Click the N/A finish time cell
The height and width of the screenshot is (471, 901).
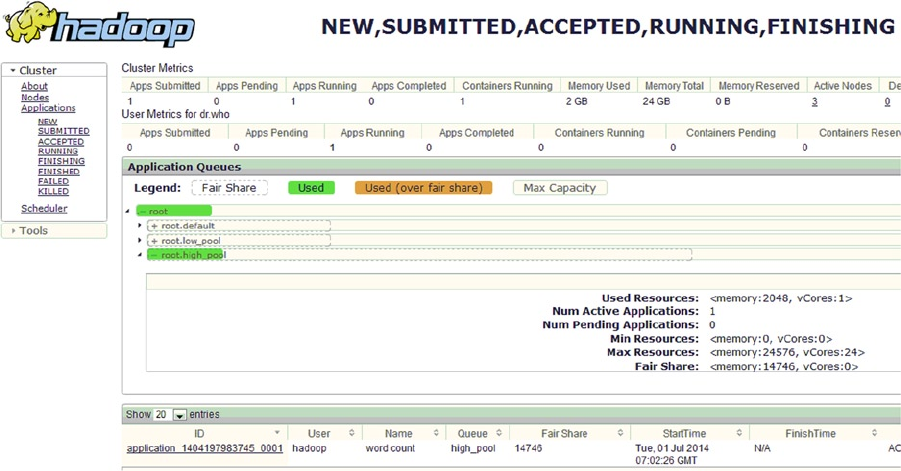tap(763, 448)
